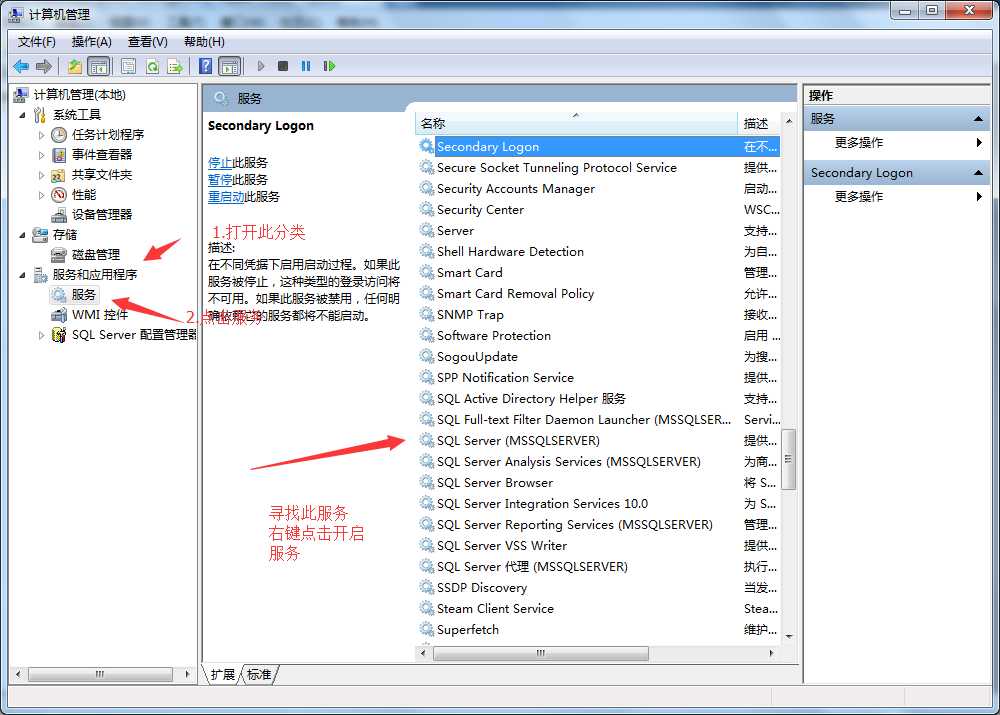Expand the 性能 tree node

41,195
